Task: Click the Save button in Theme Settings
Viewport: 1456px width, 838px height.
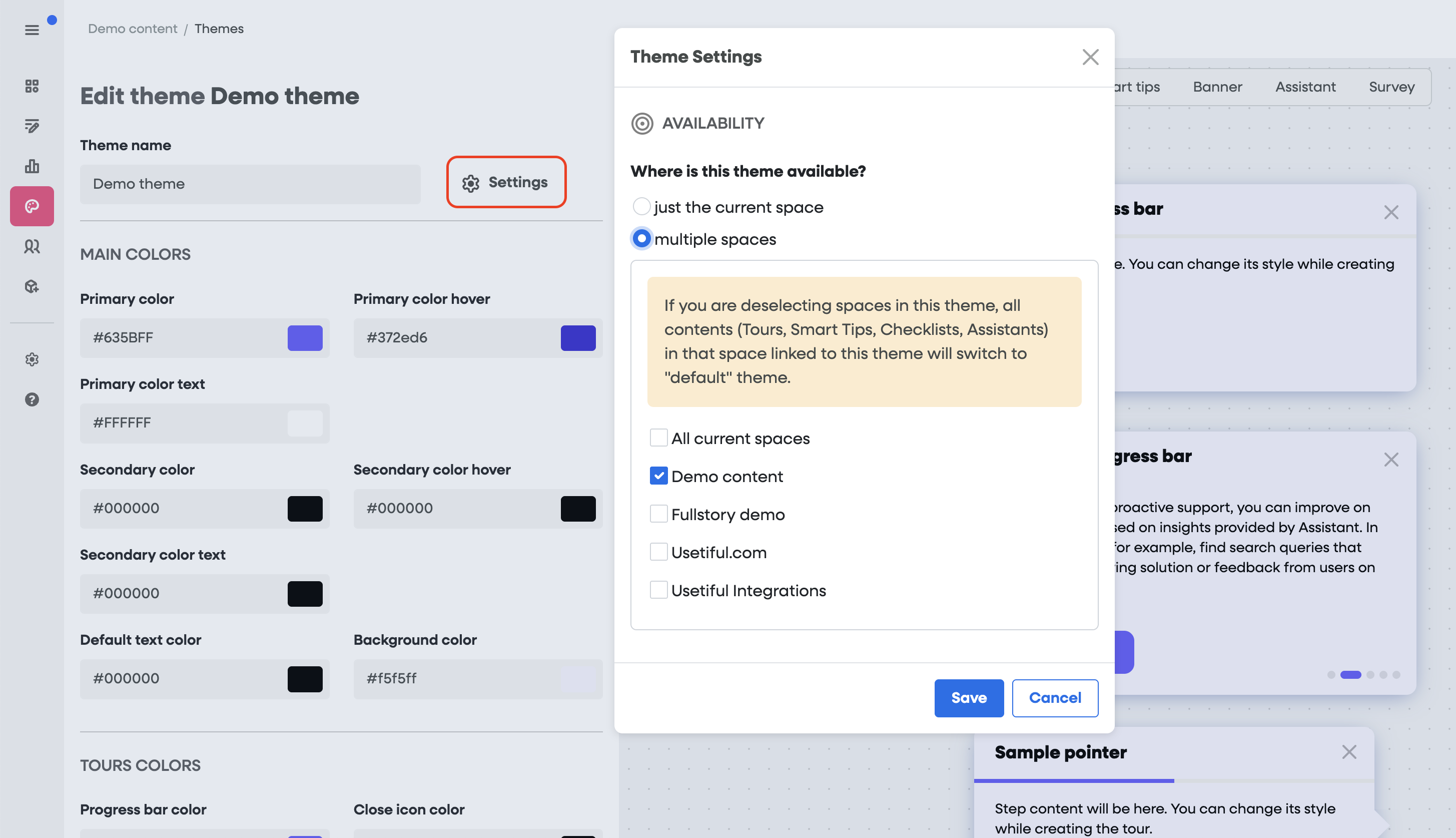Action: (x=968, y=697)
